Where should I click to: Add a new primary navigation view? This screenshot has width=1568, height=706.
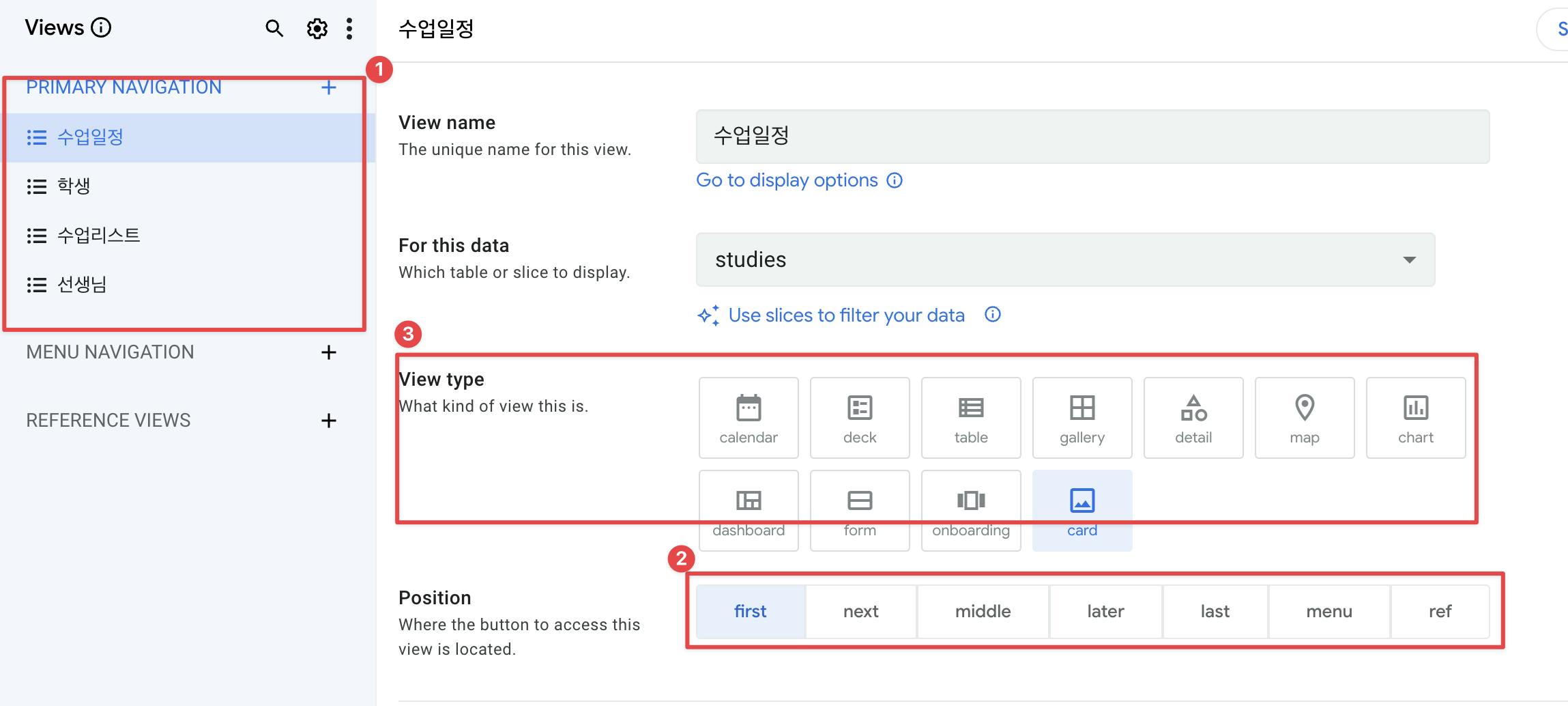pos(328,87)
